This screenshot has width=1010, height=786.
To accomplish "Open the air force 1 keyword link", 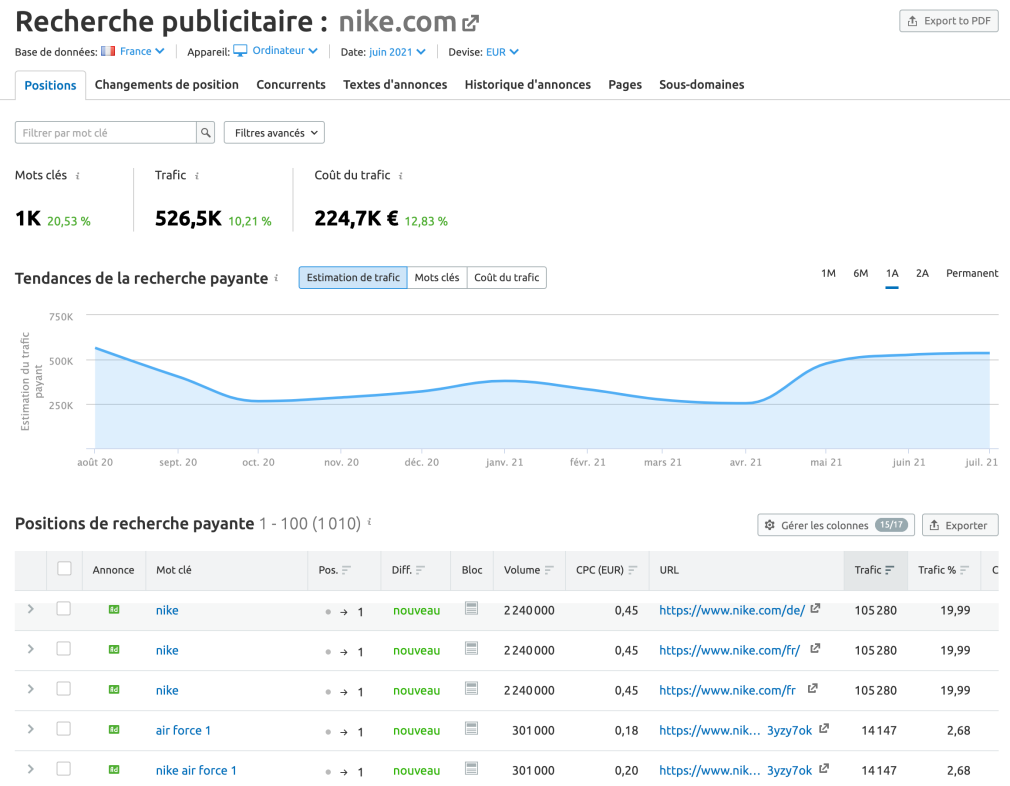I will pos(183,730).
